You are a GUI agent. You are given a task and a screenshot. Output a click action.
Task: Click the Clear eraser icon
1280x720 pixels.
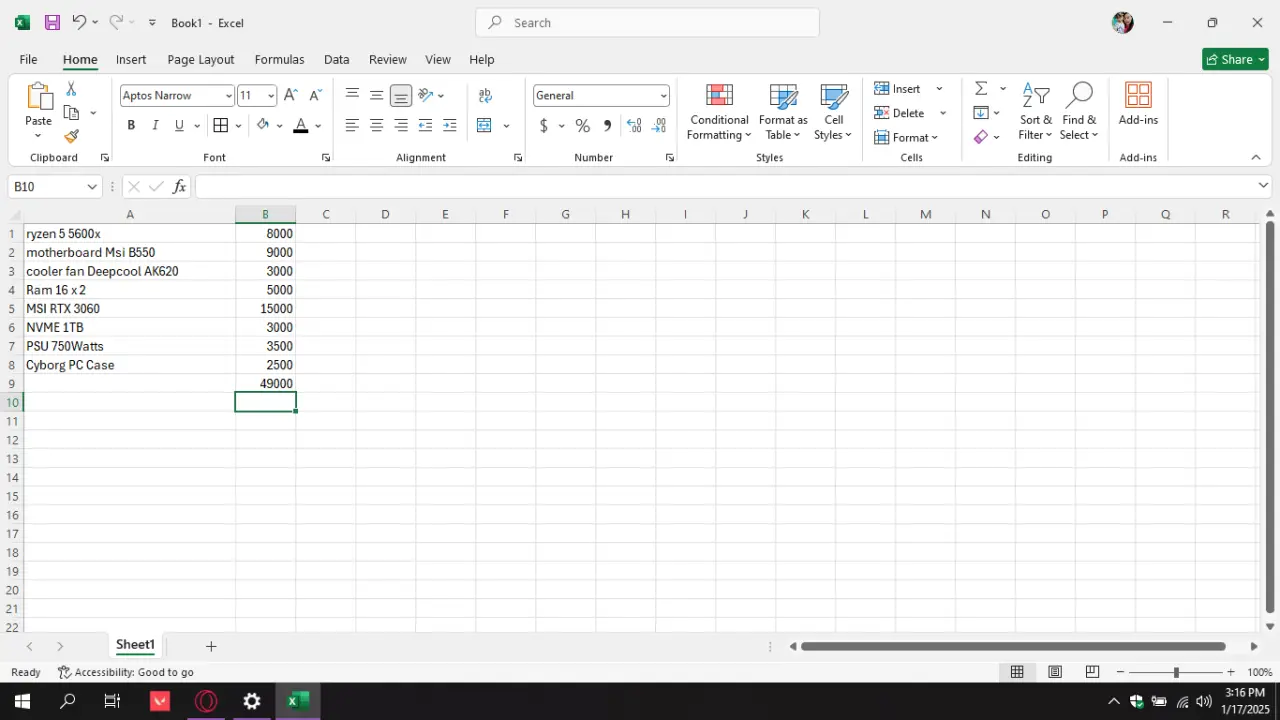(x=981, y=137)
